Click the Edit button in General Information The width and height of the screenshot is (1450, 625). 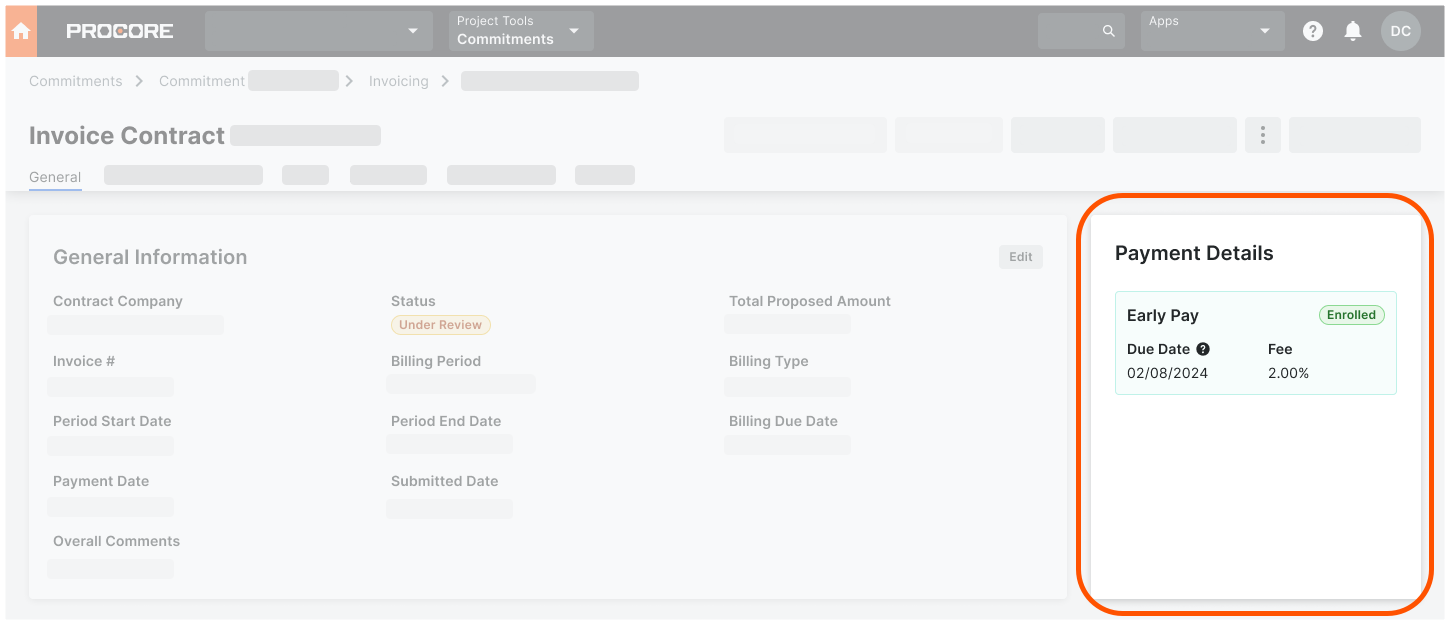click(1020, 256)
